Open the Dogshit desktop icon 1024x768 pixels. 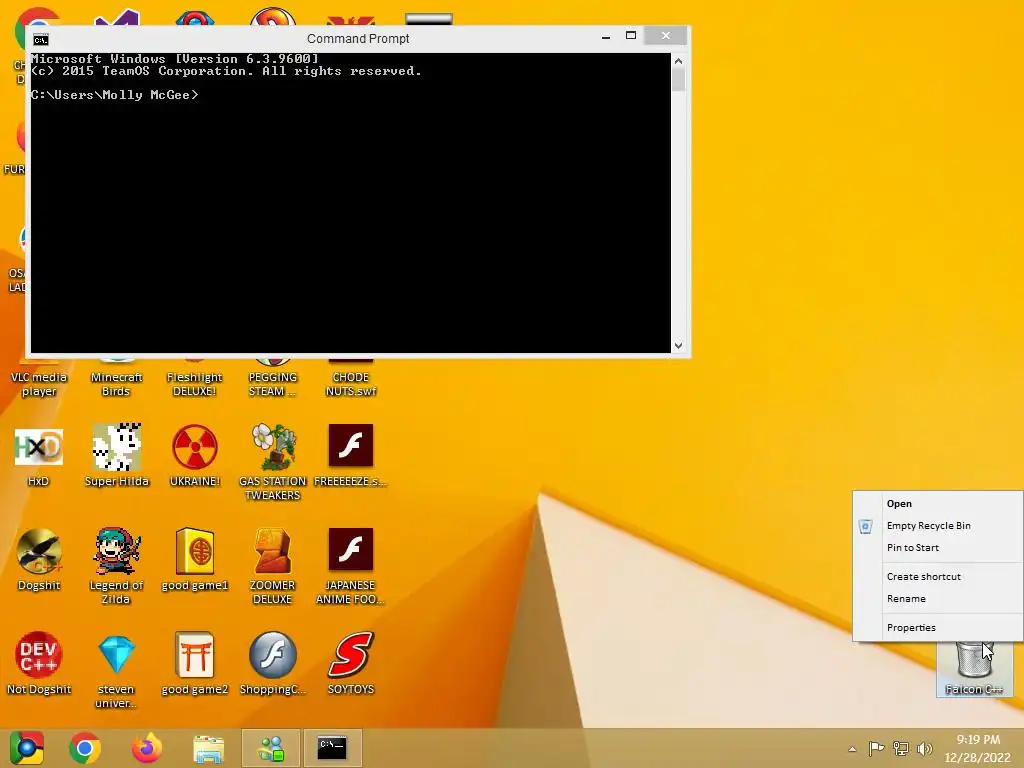39,560
